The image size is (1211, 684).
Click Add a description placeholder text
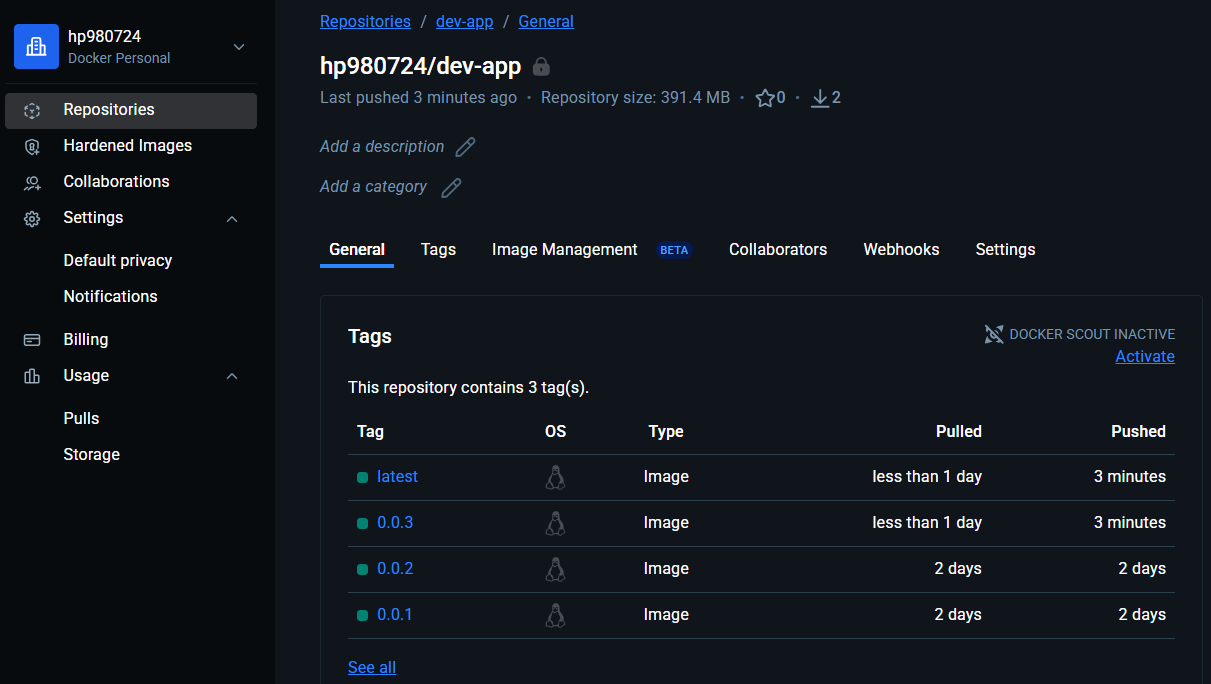[382, 147]
